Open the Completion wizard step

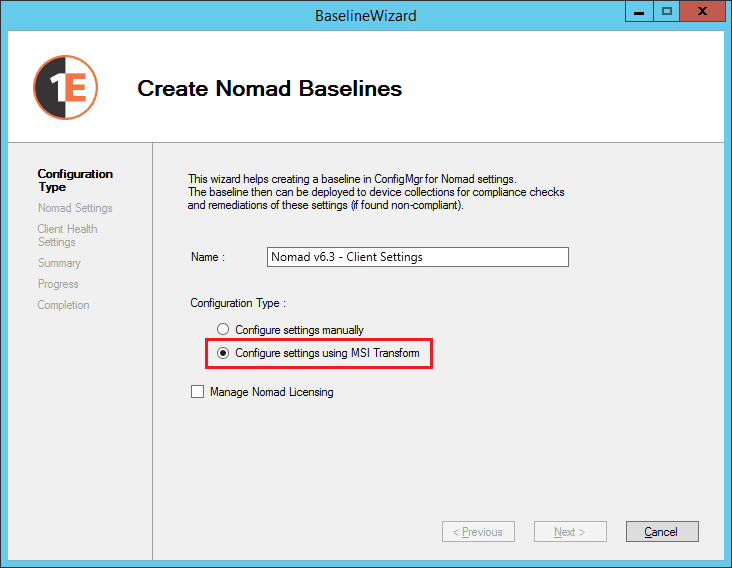pyautogui.click(x=63, y=305)
